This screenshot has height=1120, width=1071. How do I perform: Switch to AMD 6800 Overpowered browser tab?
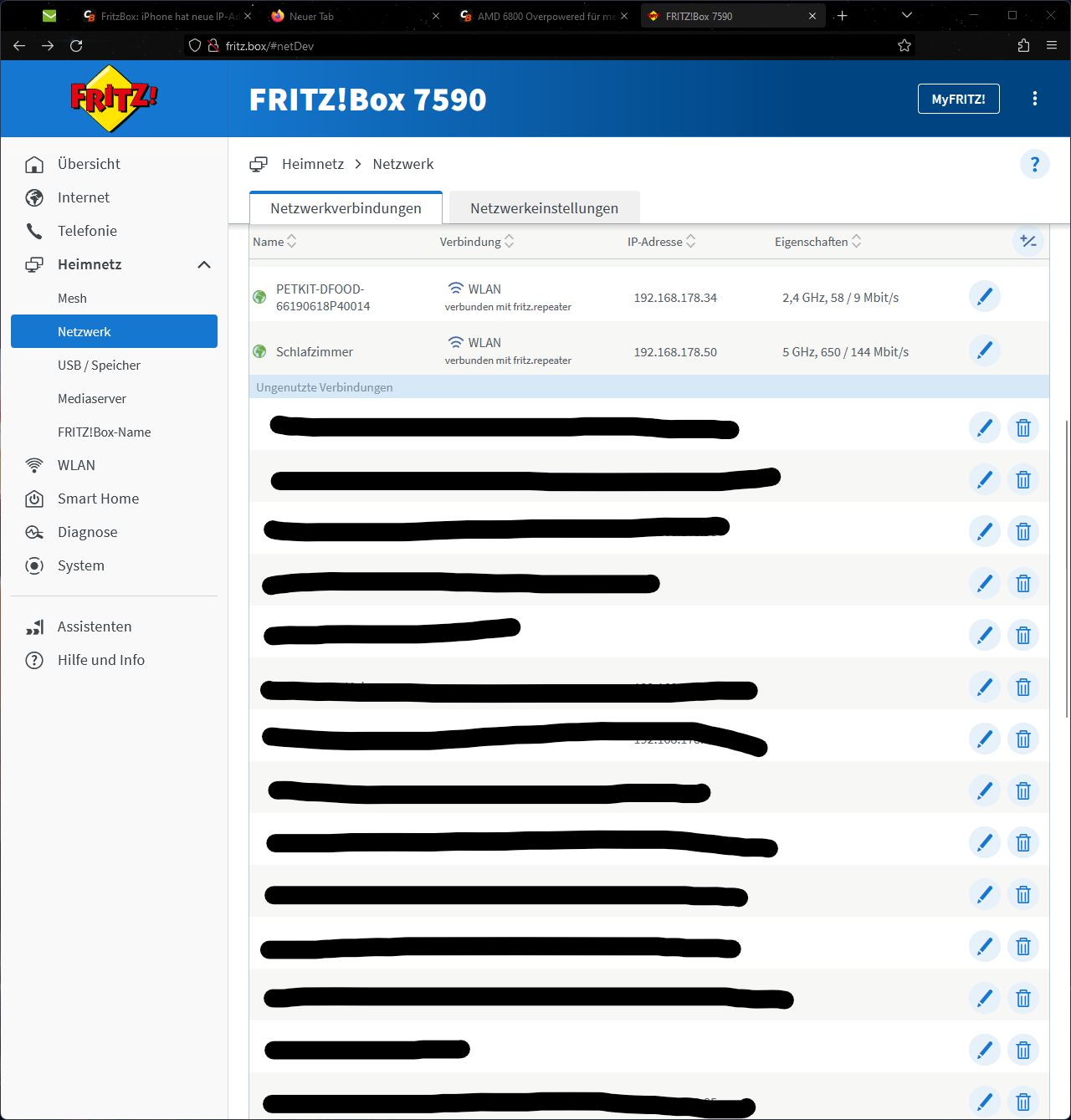pyautogui.click(x=544, y=16)
